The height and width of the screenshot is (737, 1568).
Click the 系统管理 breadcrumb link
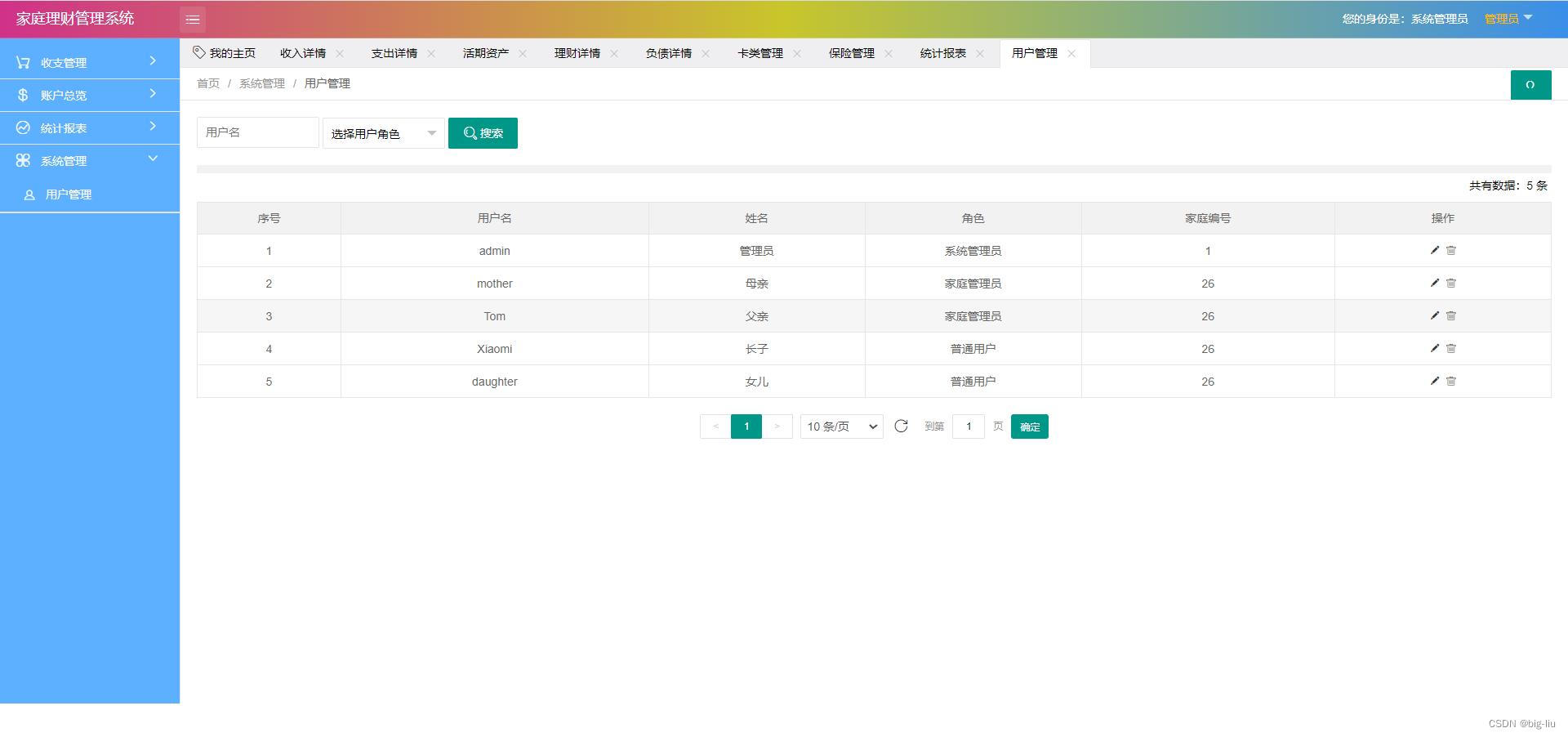[262, 83]
